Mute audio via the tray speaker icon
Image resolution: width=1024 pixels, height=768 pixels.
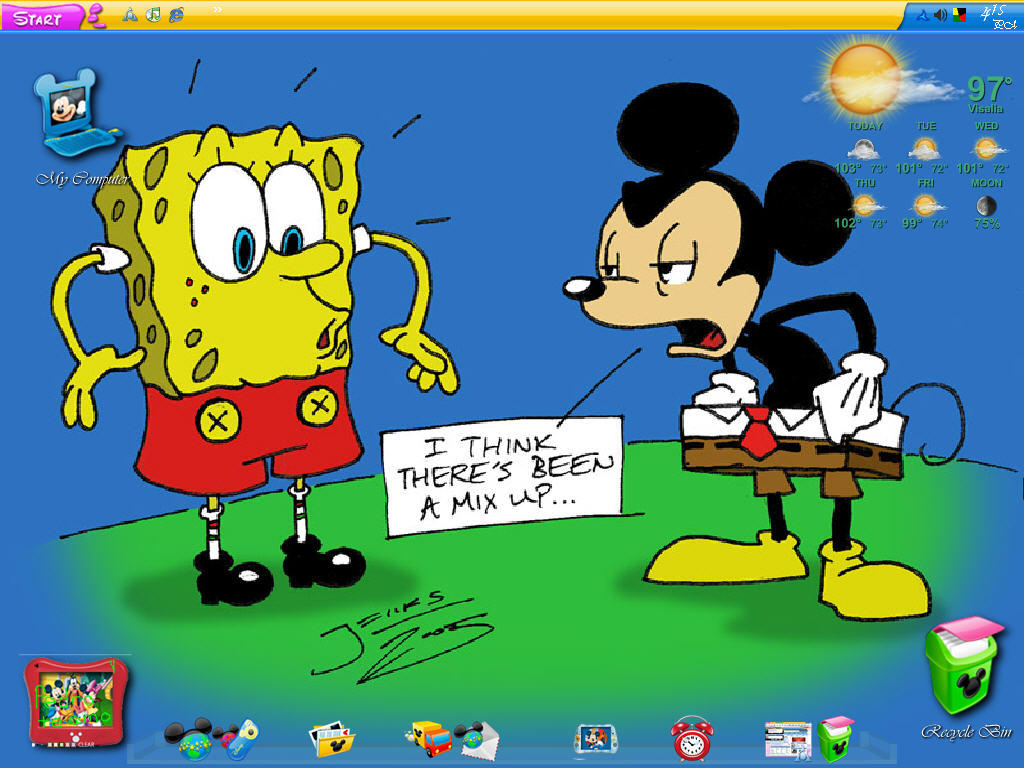(x=938, y=14)
